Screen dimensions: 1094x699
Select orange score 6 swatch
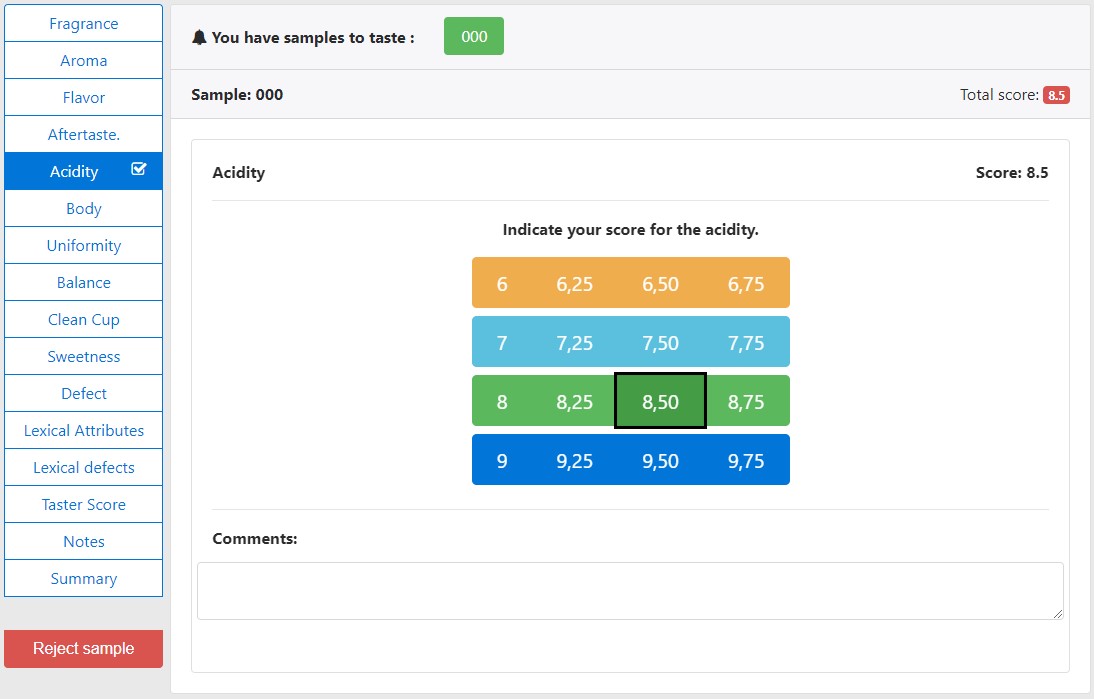(x=502, y=284)
